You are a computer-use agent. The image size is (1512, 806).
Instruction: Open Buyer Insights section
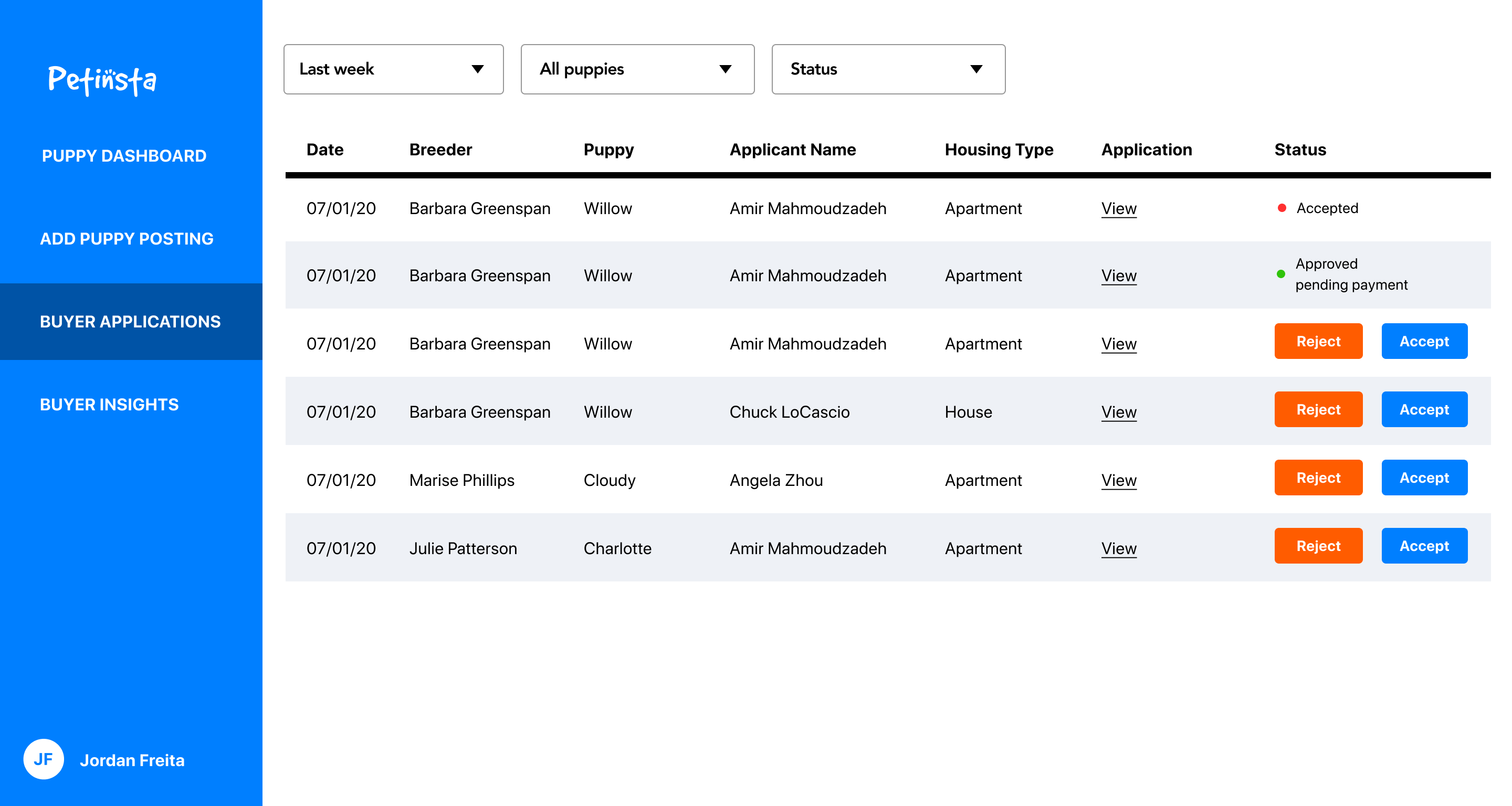[109, 405]
